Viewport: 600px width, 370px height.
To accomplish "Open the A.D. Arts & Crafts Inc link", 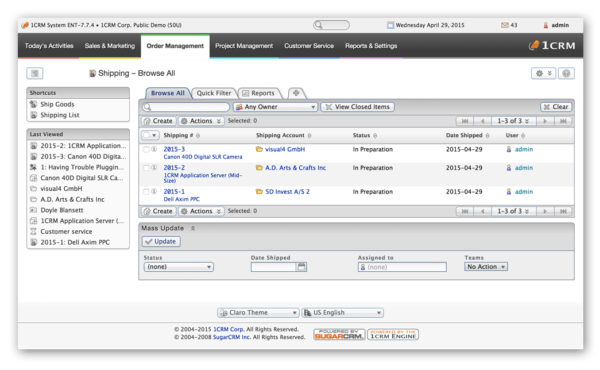I will [295, 168].
